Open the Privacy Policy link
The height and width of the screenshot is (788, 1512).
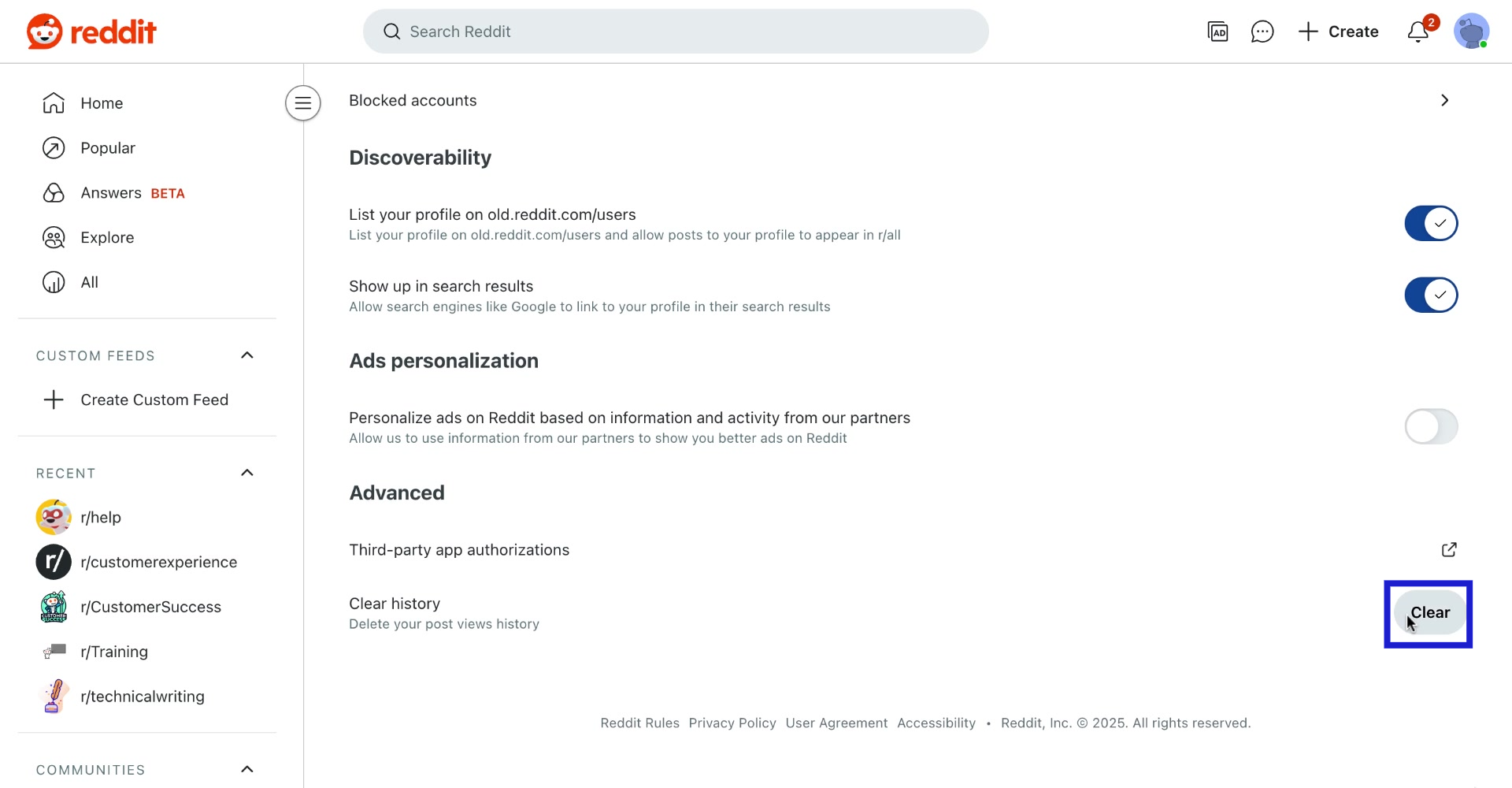click(732, 723)
